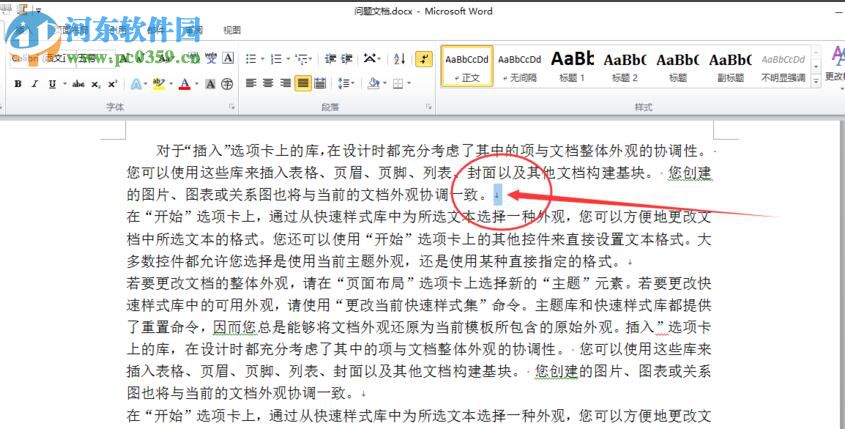Apply character border
845x429 pixels.
tap(228, 58)
